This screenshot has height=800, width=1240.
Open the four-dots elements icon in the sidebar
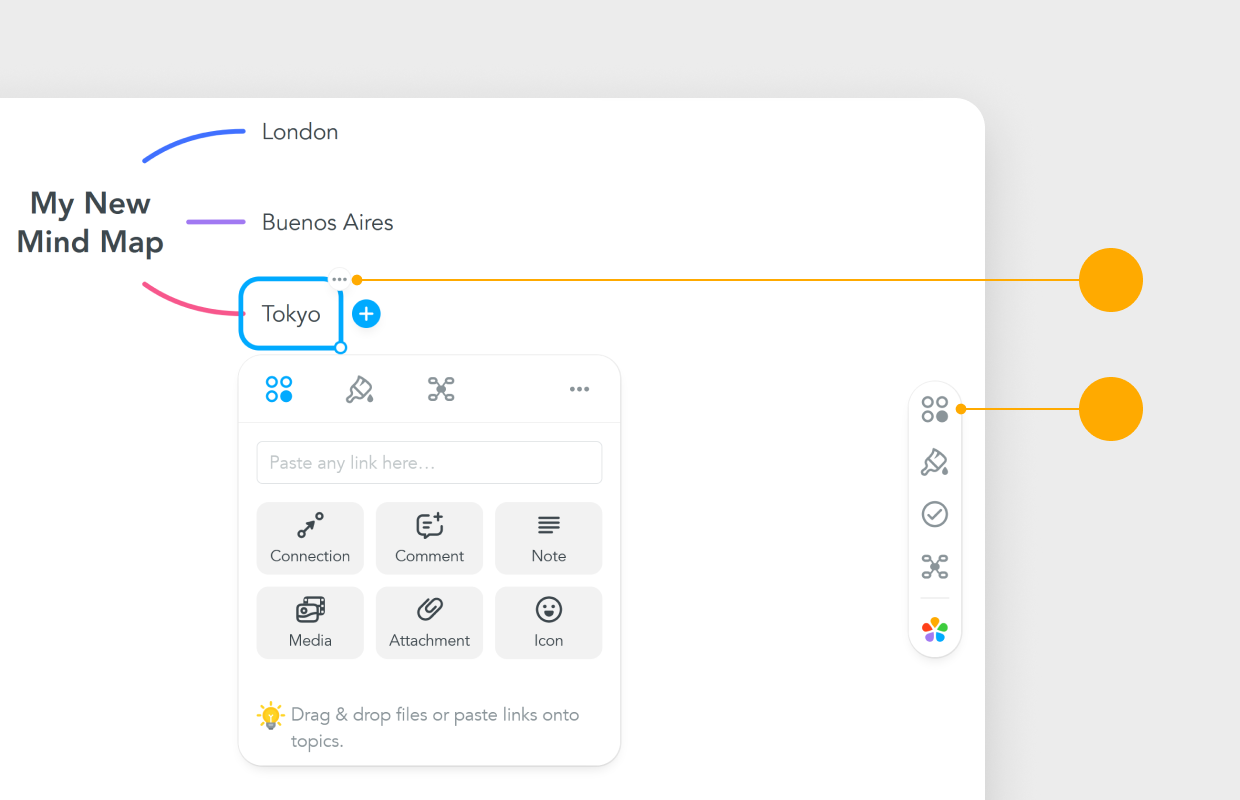tap(934, 409)
